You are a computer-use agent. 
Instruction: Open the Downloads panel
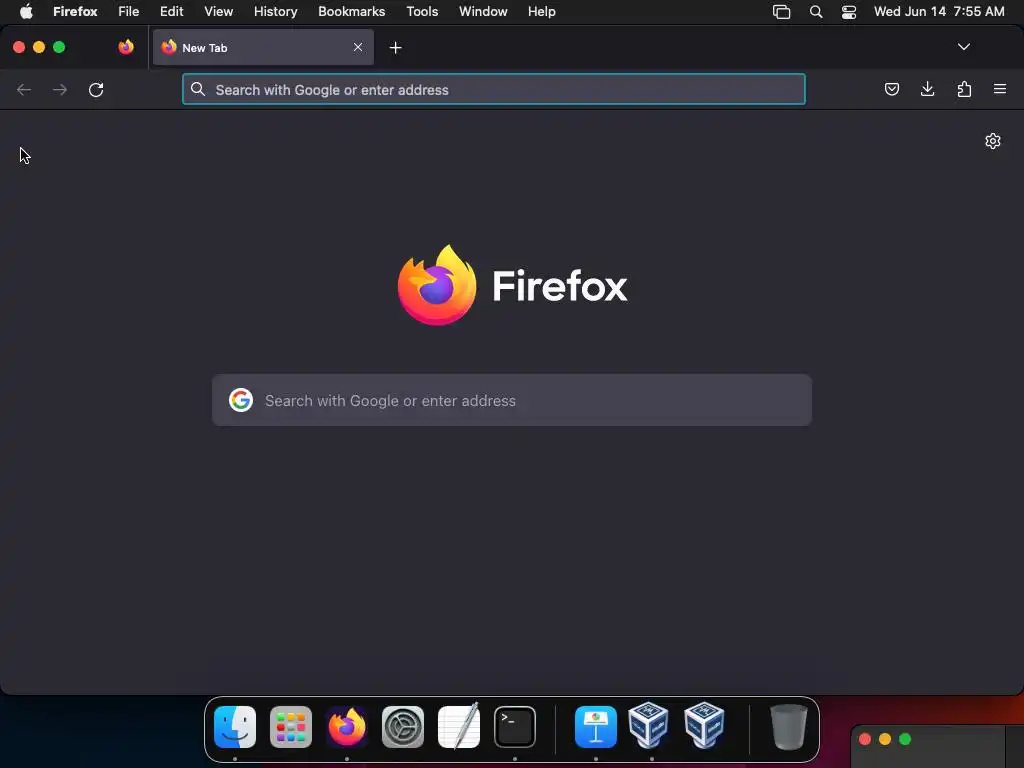[x=927, y=89]
